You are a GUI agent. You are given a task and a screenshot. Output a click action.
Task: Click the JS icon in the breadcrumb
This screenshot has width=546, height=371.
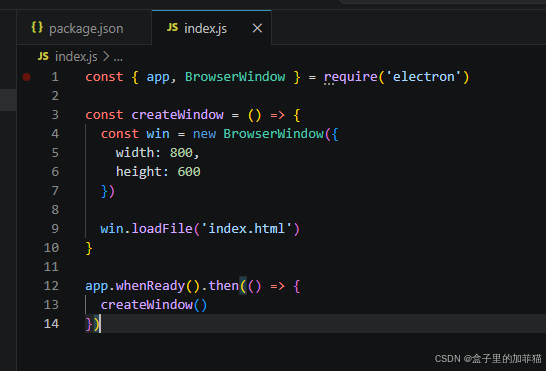[x=43, y=56]
